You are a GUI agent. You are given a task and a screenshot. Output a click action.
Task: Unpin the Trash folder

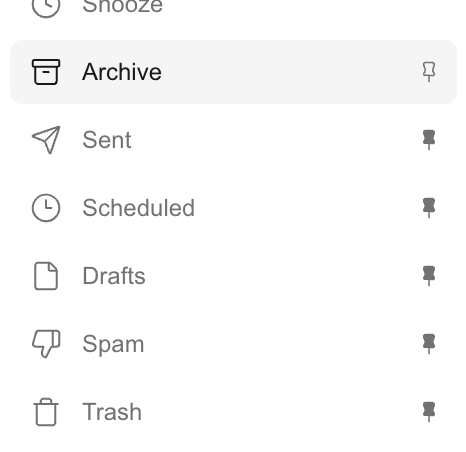coord(429,412)
